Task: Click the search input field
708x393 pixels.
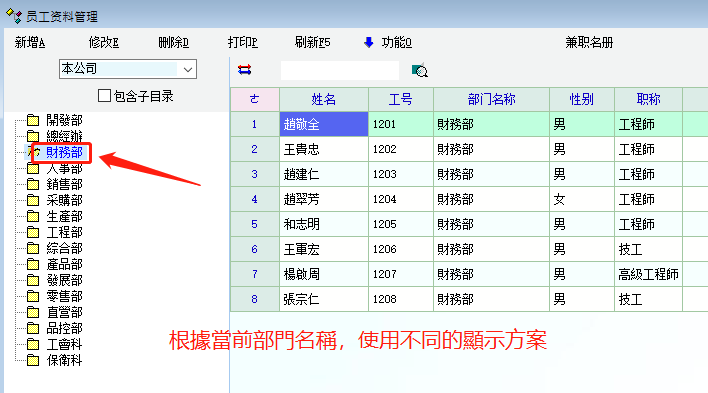Action: (x=340, y=70)
